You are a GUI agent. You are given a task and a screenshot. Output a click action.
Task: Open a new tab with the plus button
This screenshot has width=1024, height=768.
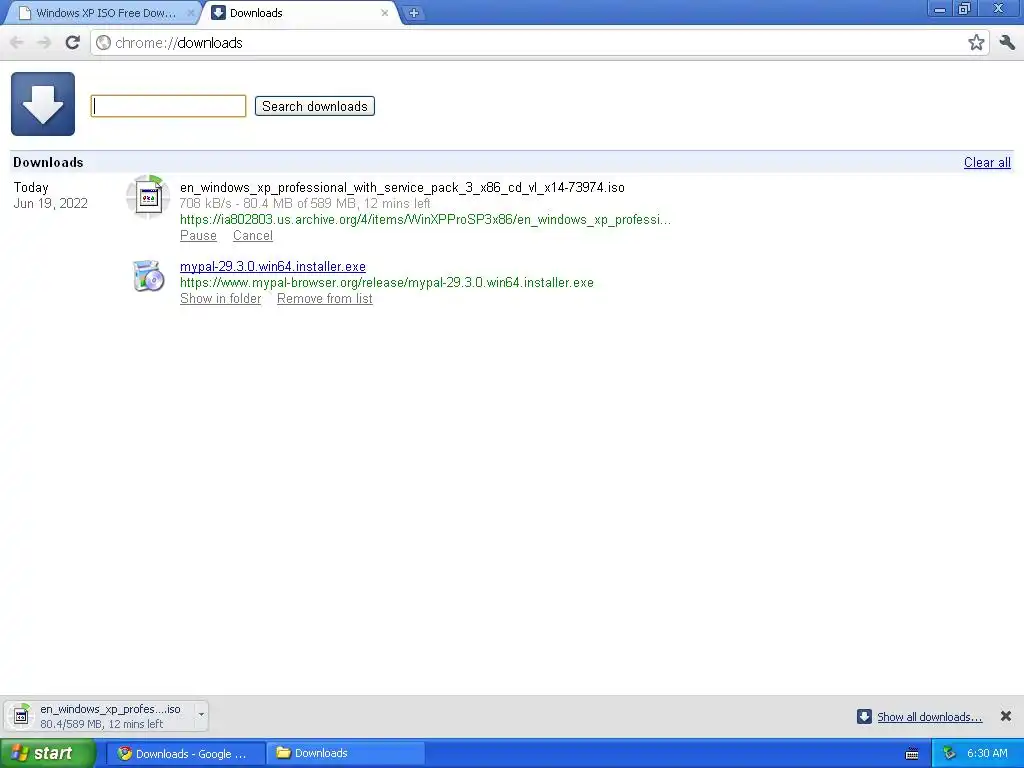pyautogui.click(x=413, y=13)
